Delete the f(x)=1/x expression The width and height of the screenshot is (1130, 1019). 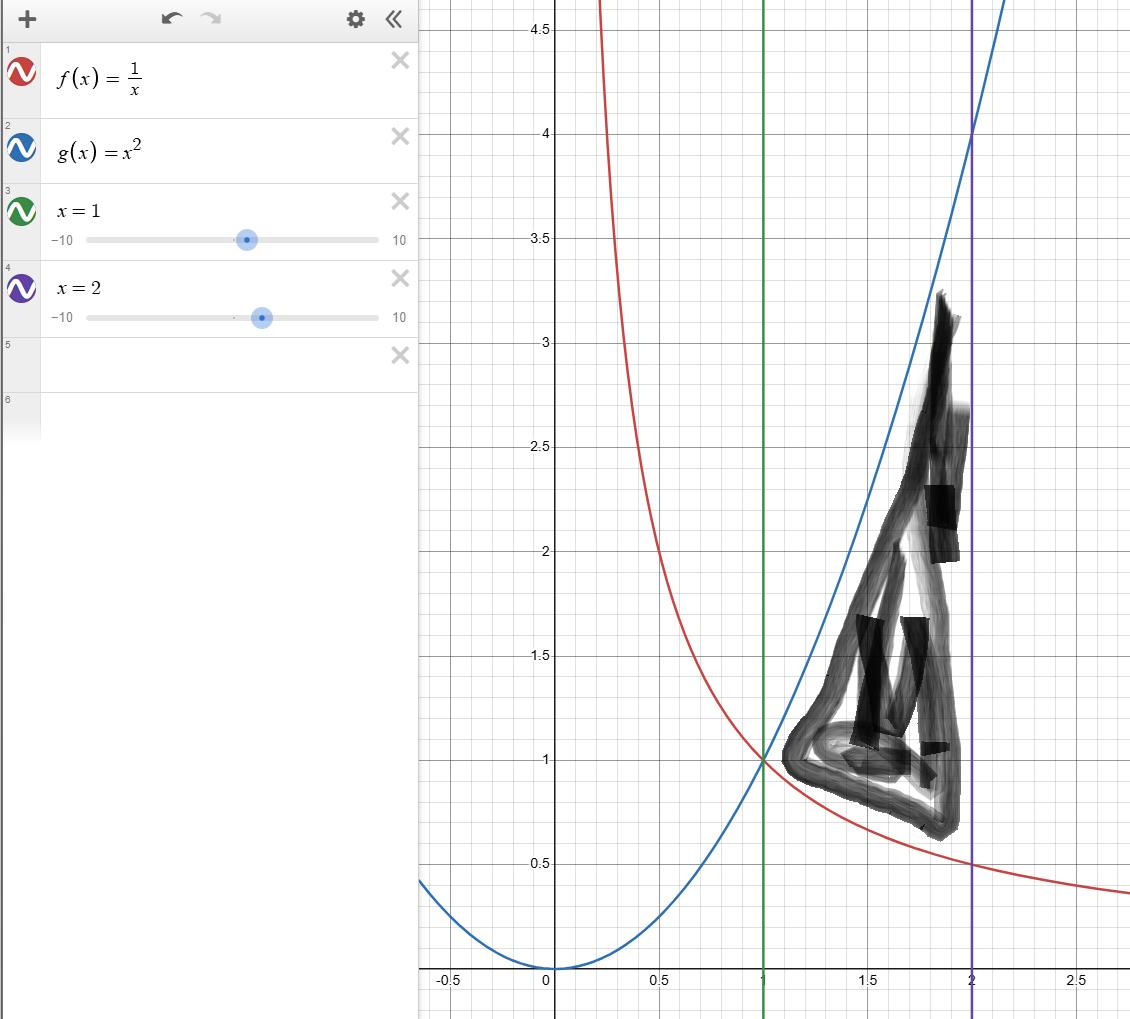(400, 61)
